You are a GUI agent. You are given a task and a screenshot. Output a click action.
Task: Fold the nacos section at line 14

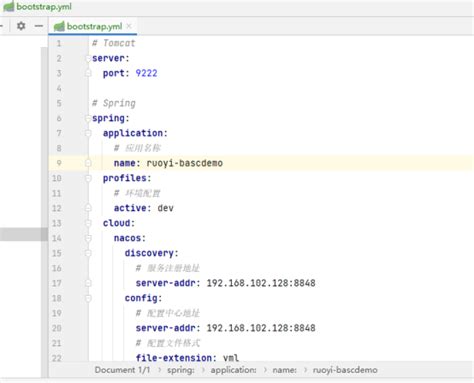point(88,238)
